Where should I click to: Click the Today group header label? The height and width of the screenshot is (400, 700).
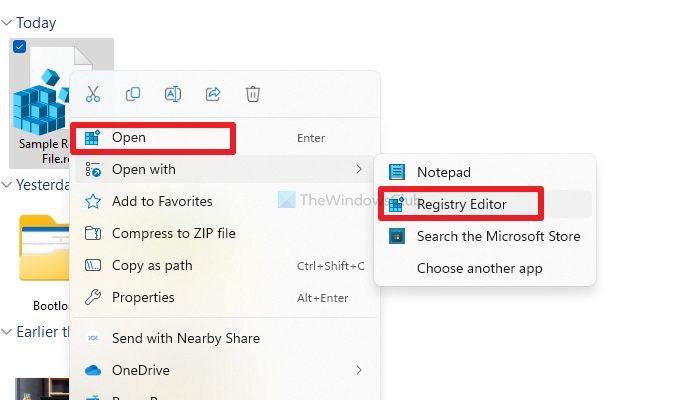pos(36,23)
